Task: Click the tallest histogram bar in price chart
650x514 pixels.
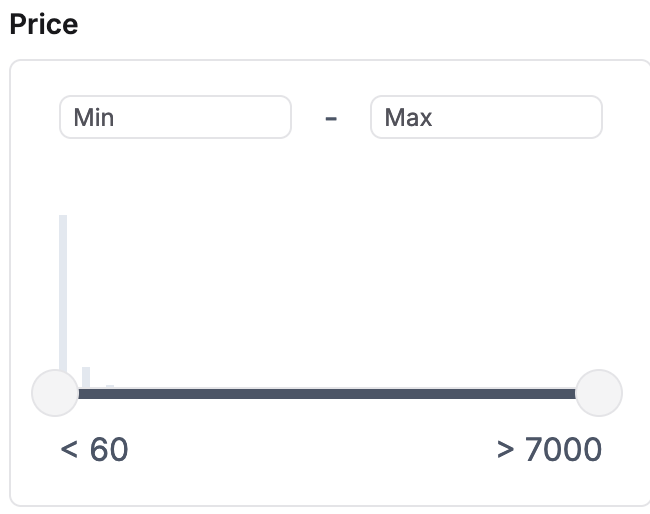Action: click(63, 294)
